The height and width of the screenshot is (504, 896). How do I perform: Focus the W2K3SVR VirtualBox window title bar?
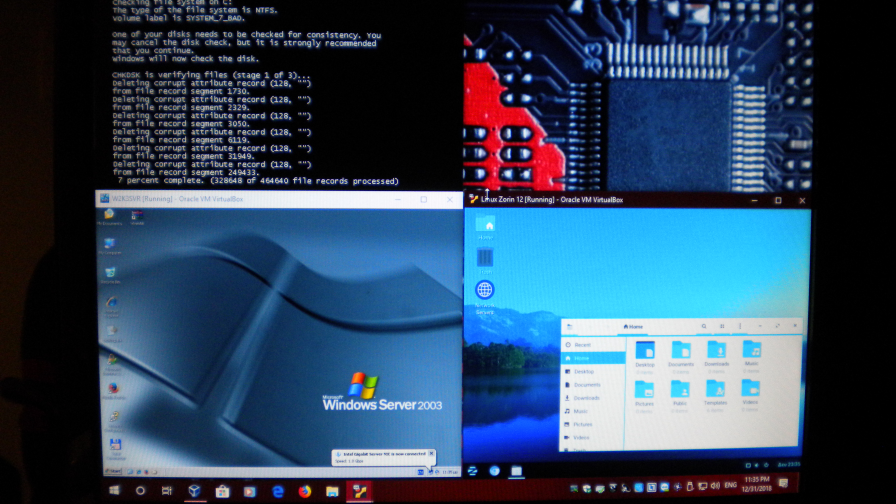[279, 199]
